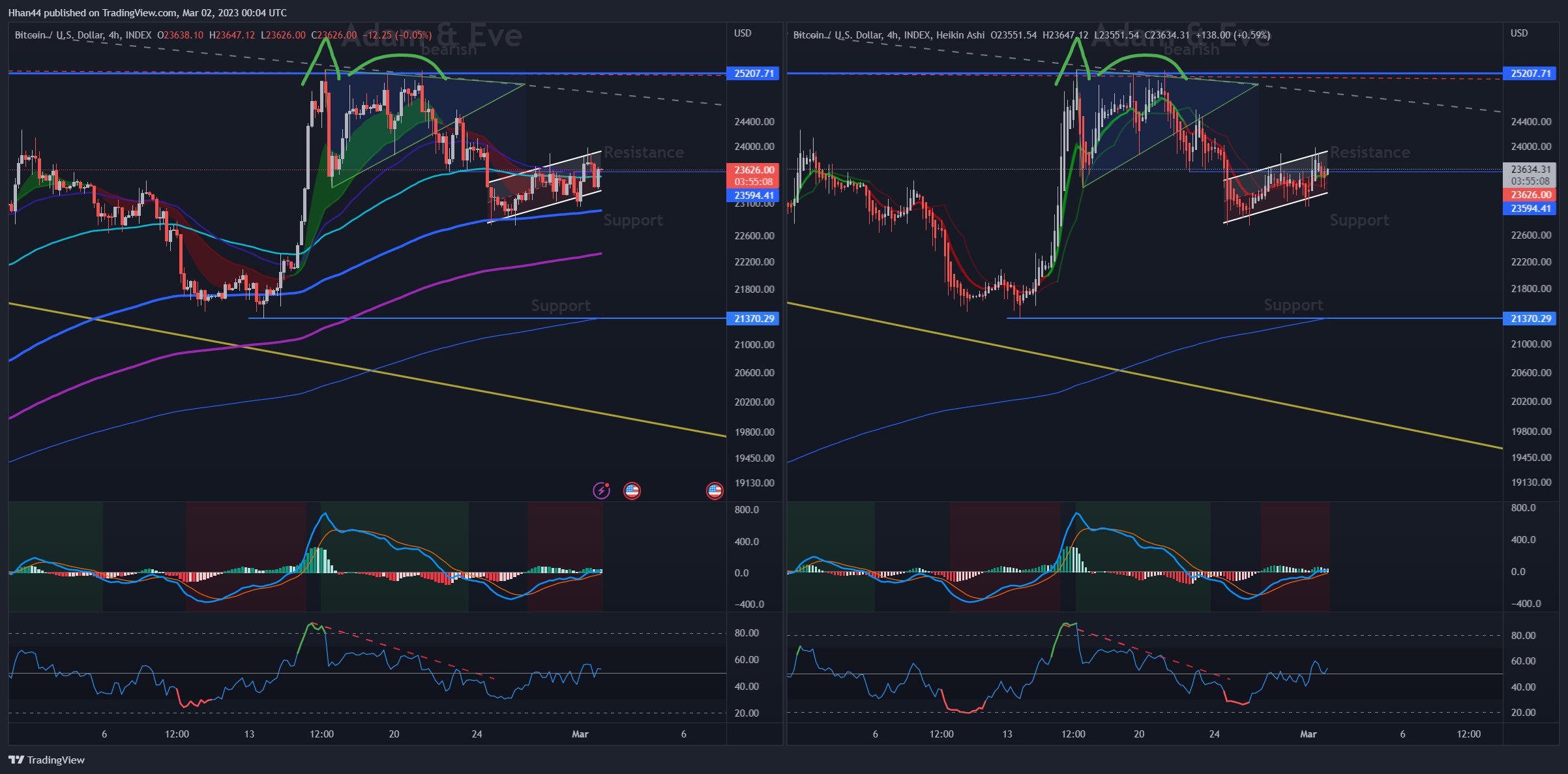The width and height of the screenshot is (1568, 774).
Task: Click the 13 date on candlestick chart time axis
Action: 249,734
